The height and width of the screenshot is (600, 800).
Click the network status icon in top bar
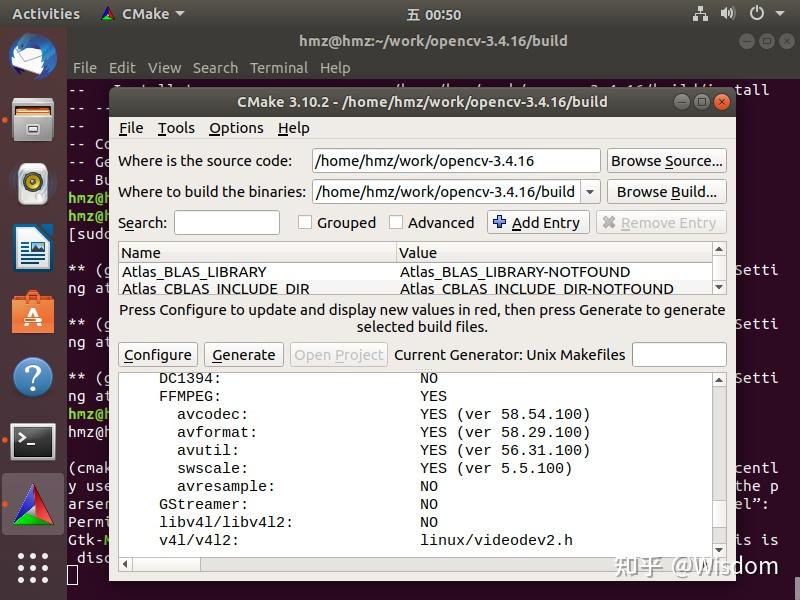[700, 14]
